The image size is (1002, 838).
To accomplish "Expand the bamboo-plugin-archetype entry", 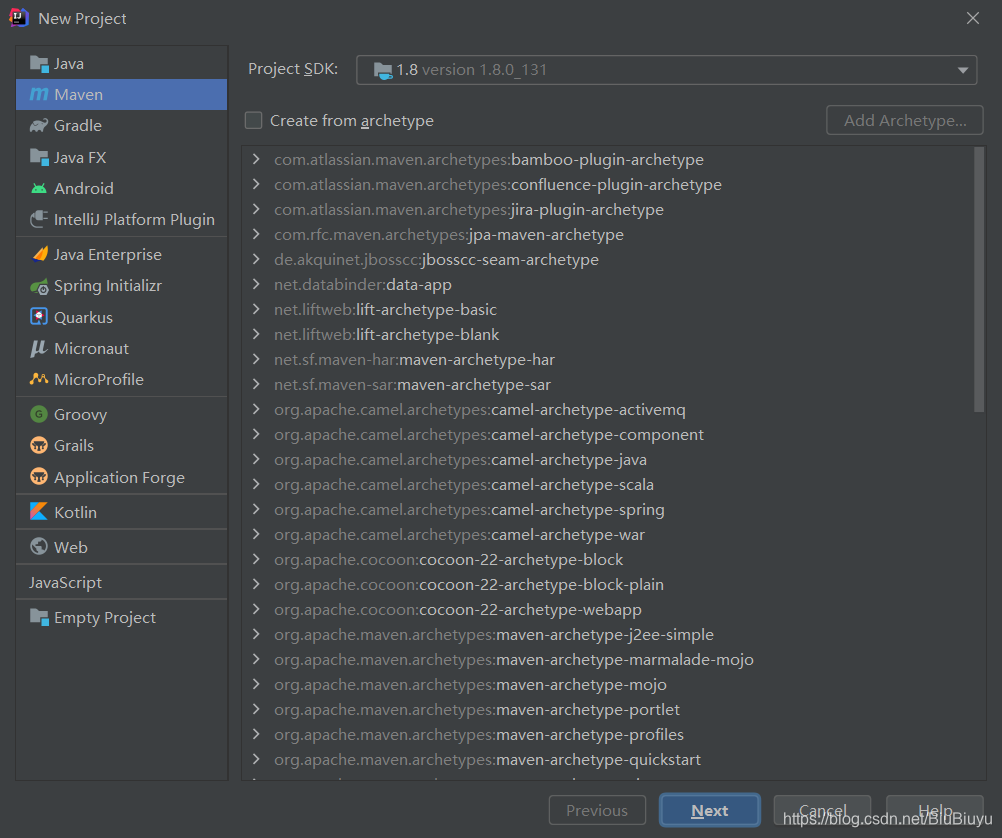I will click(256, 159).
